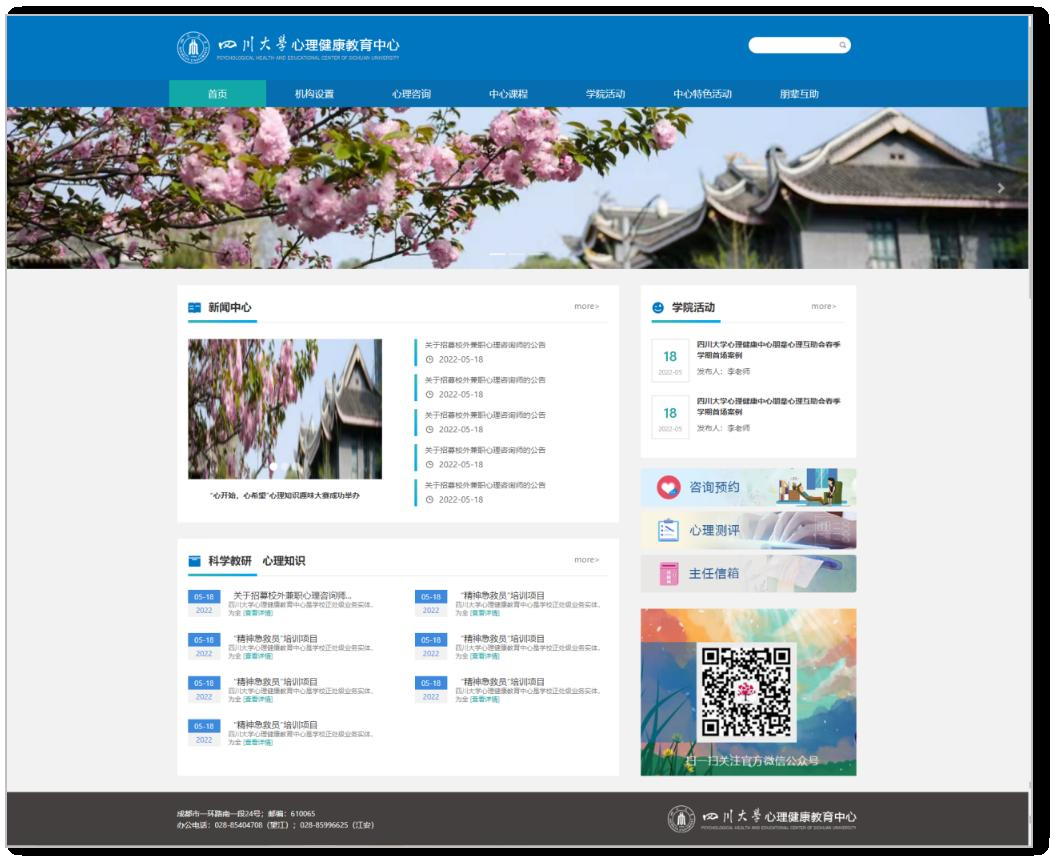Expand 新闻中心 with more link
Image resolution: width=1056 pixels, height=862 pixels.
(x=586, y=306)
